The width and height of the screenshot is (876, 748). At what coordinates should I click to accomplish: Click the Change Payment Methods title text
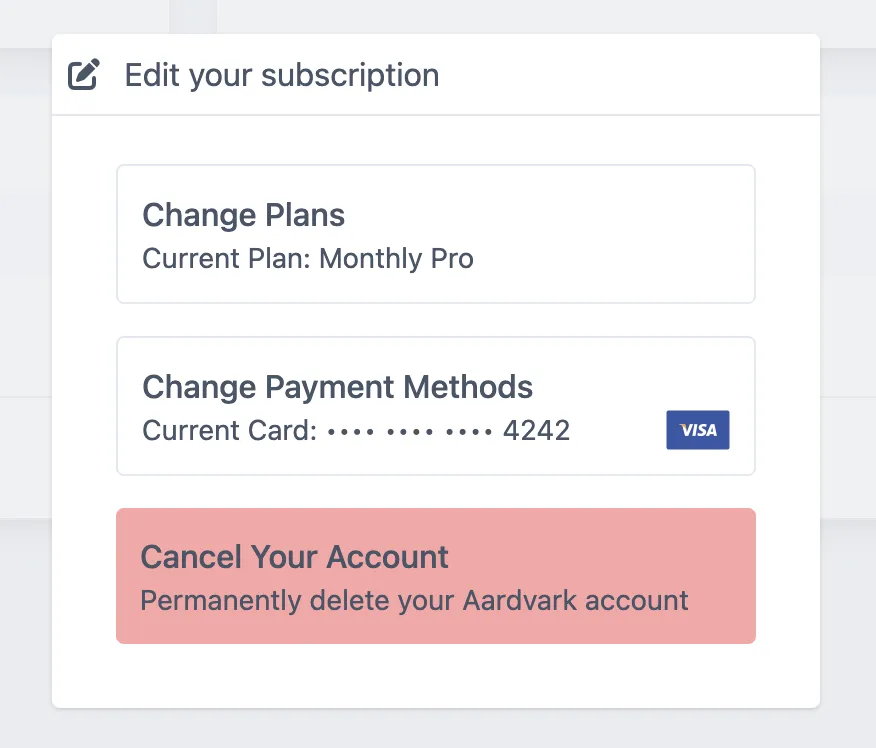338,386
